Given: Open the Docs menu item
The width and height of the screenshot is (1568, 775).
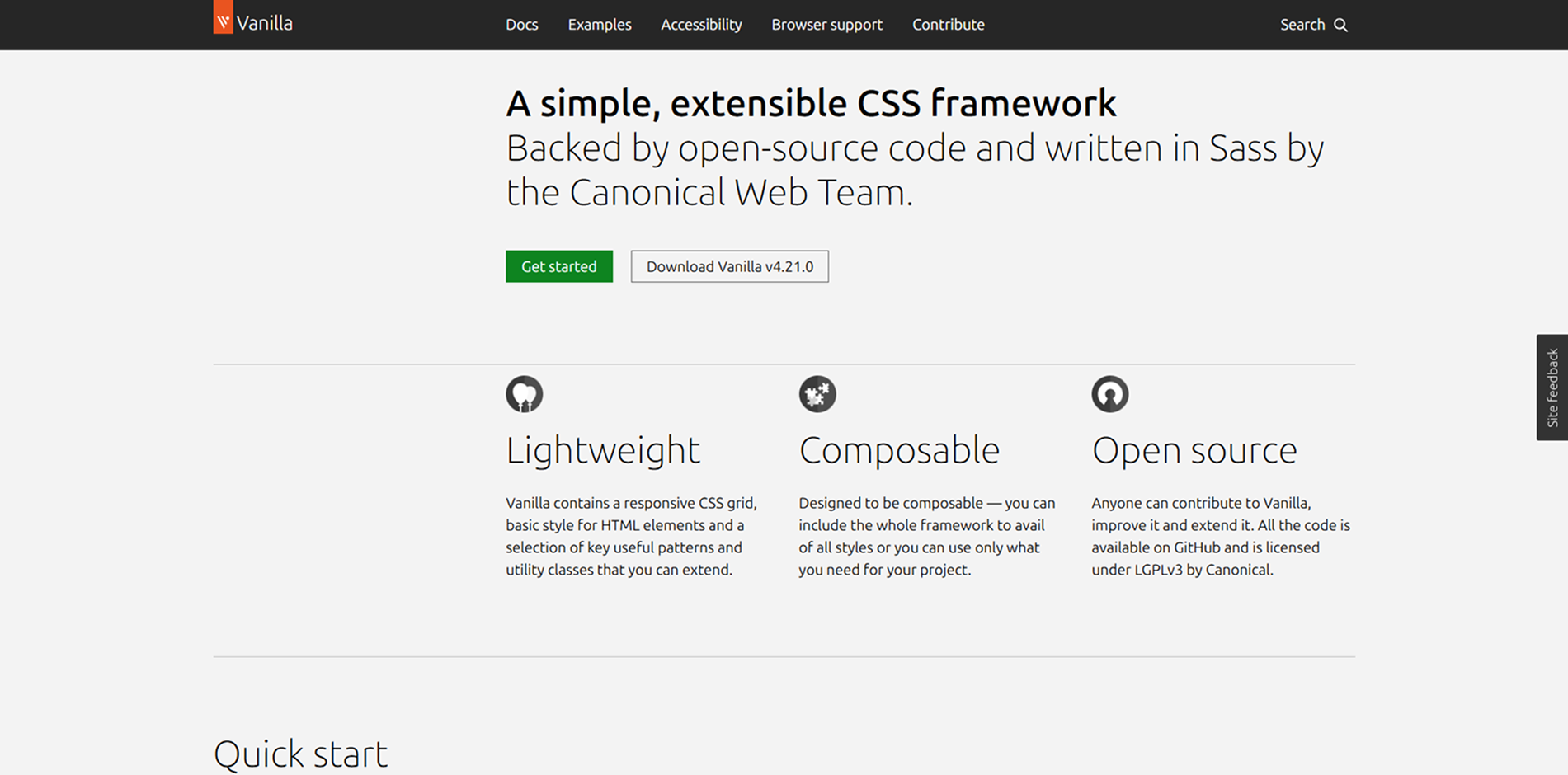Looking at the screenshot, I should pos(521,25).
